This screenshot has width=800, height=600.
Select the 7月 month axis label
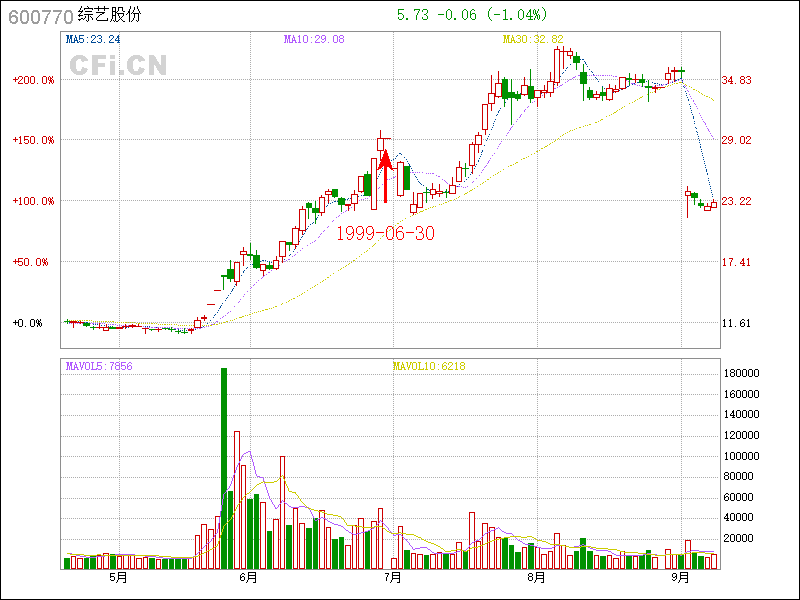[x=392, y=578]
